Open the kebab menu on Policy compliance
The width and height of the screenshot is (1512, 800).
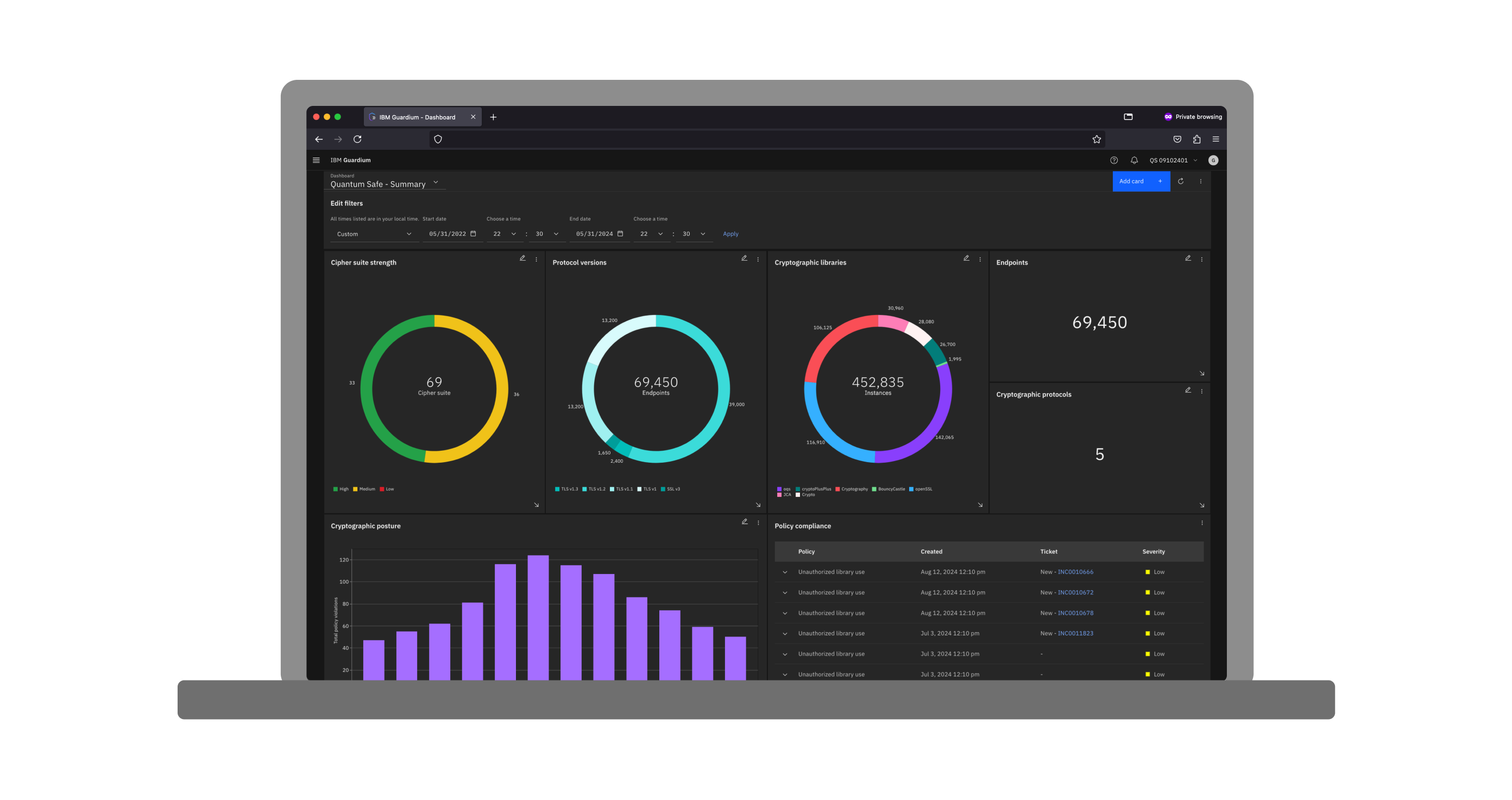pyautogui.click(x=1201, y=522)
